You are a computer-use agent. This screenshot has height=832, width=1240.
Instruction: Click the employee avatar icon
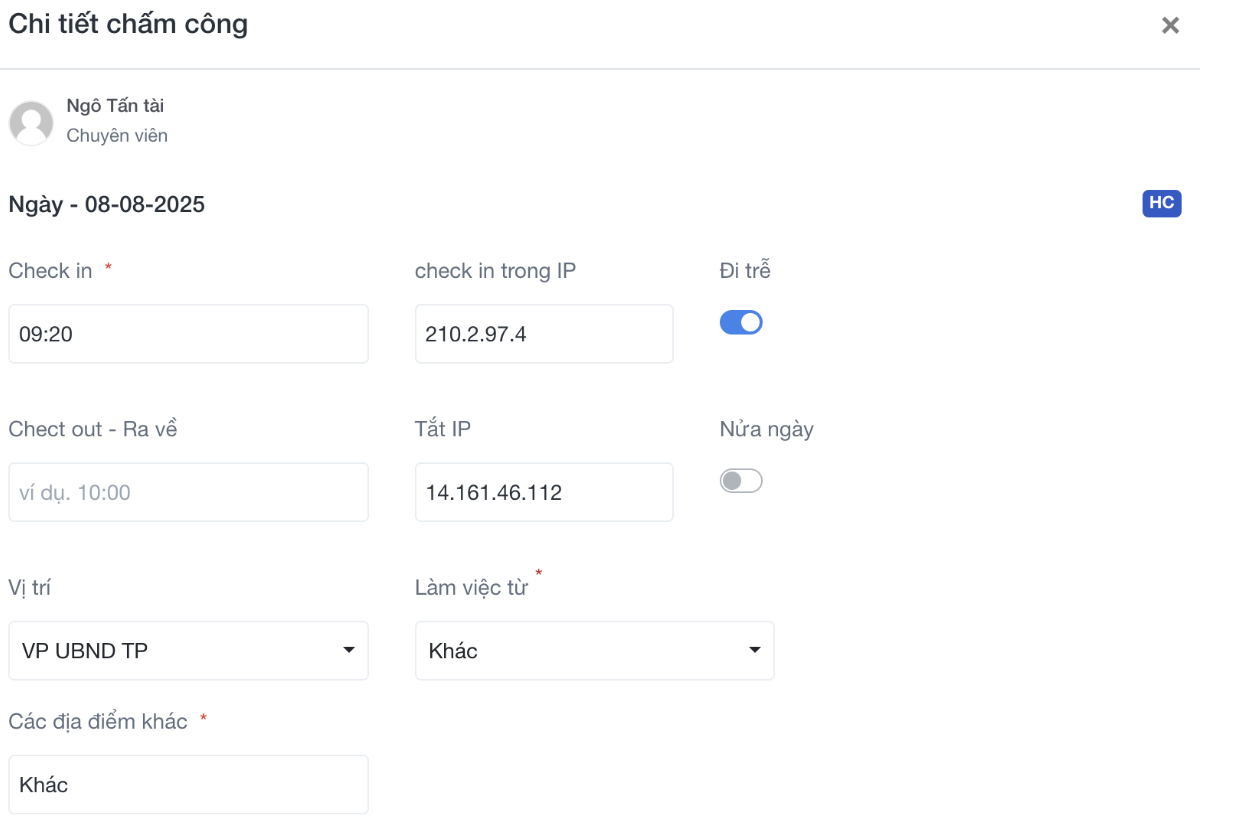[31, 123]
